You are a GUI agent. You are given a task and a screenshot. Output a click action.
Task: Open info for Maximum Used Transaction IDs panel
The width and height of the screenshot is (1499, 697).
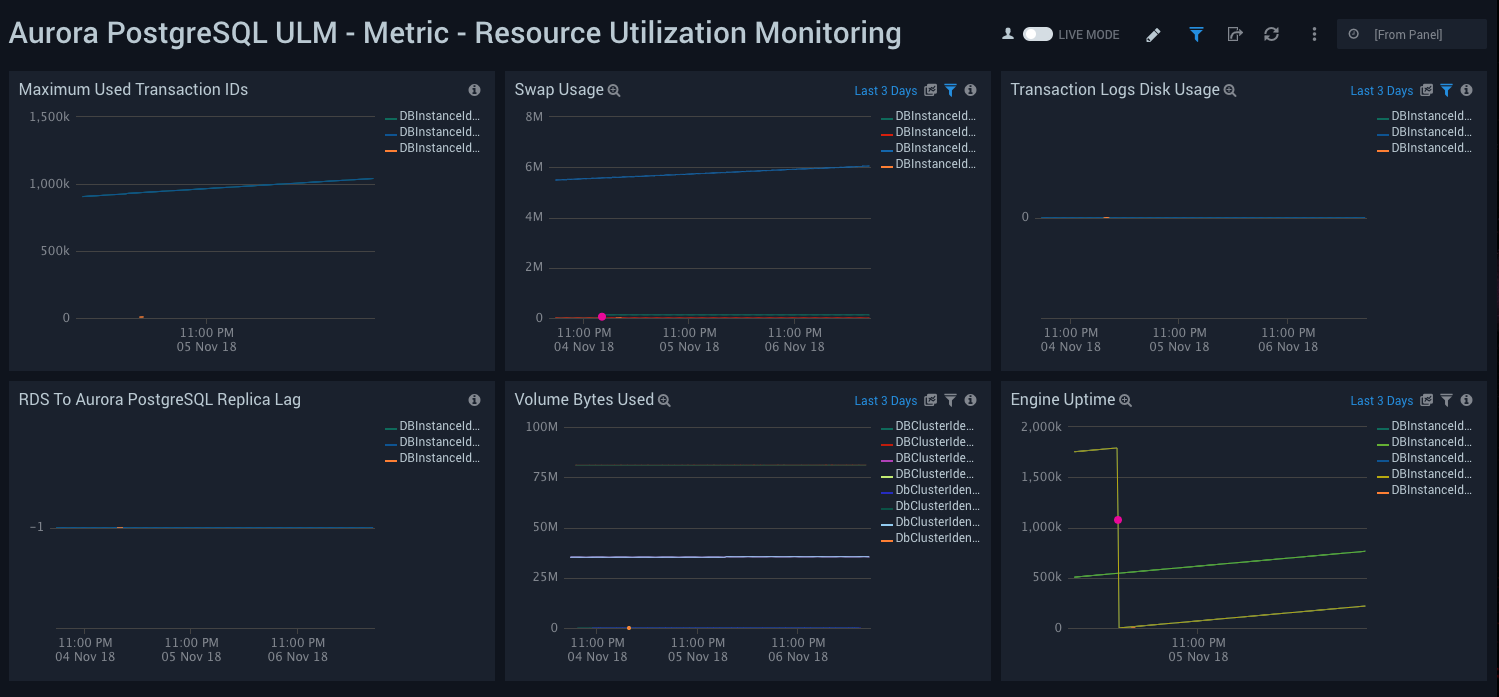(475, 89)
